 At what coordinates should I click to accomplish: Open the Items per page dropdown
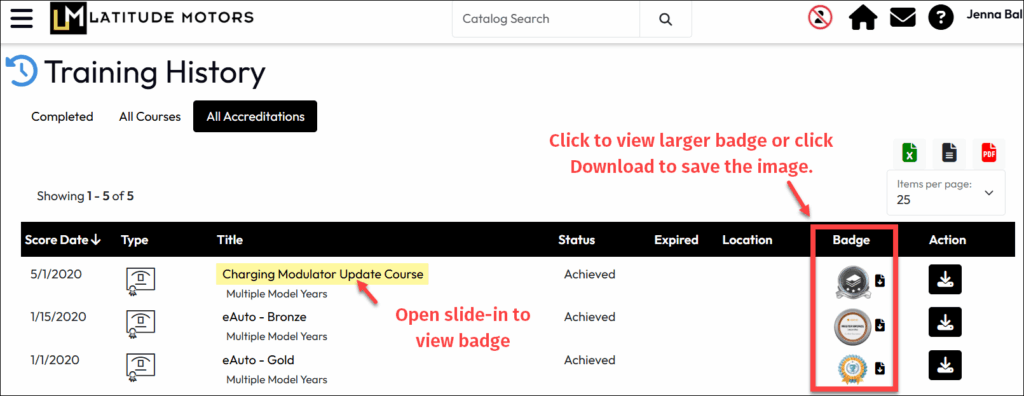pyautogui.click(x=946, y=192)
